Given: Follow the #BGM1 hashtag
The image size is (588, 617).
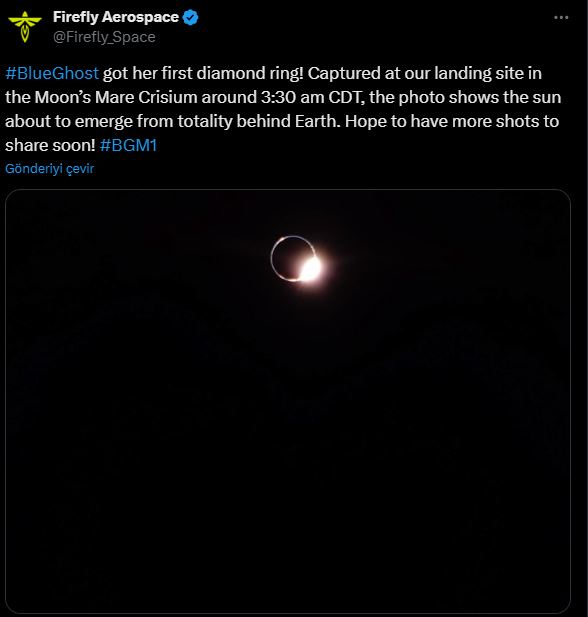Looking at the screenshot, I should coord(129,145).
